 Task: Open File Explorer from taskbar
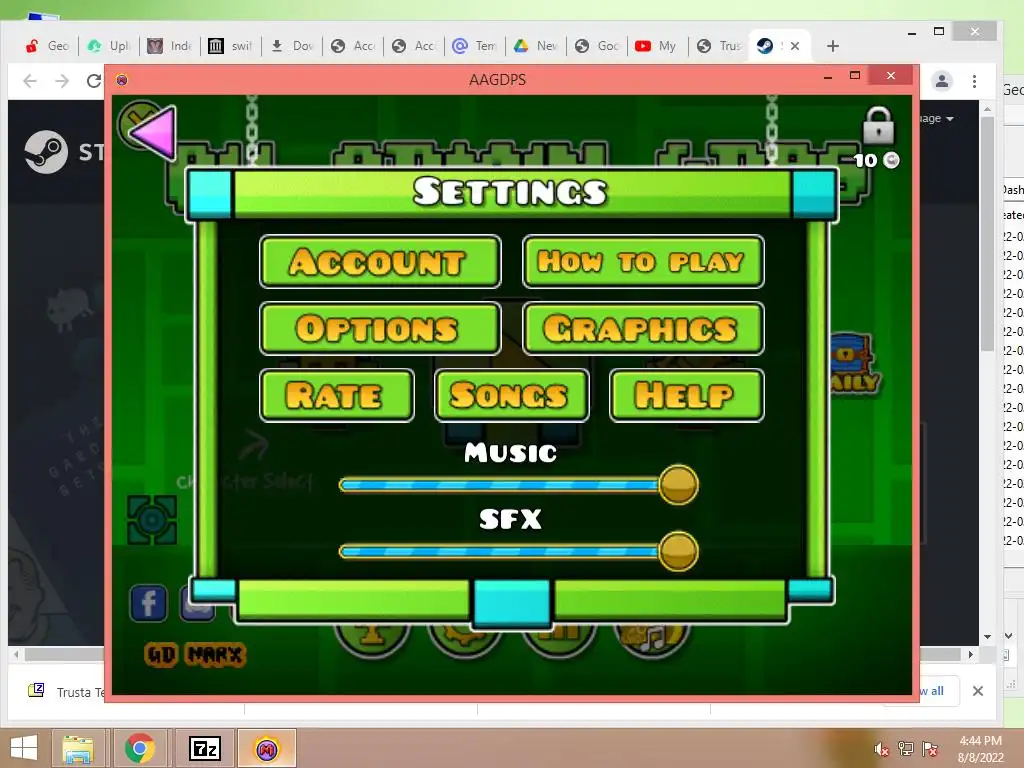pos(78,748)
